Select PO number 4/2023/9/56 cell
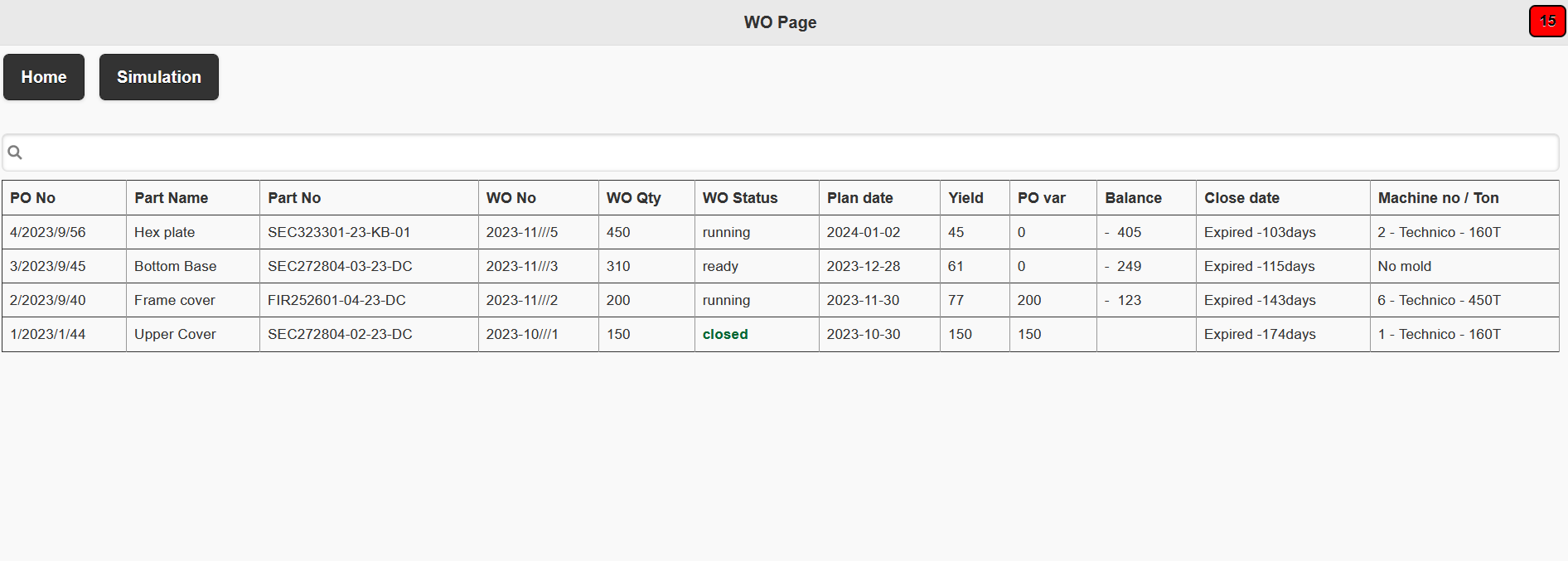This screenshot has height=561, width=1568. 48,232
